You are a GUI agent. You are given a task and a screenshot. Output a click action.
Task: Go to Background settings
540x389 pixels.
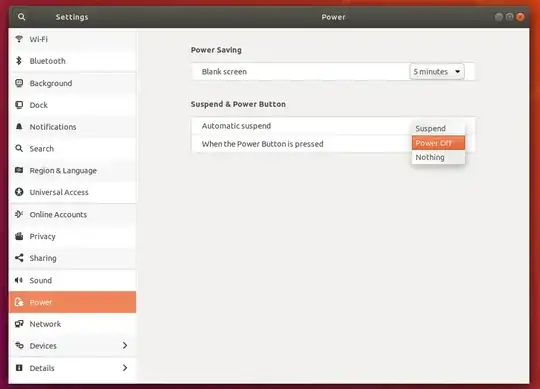click(x=73, y=83)
